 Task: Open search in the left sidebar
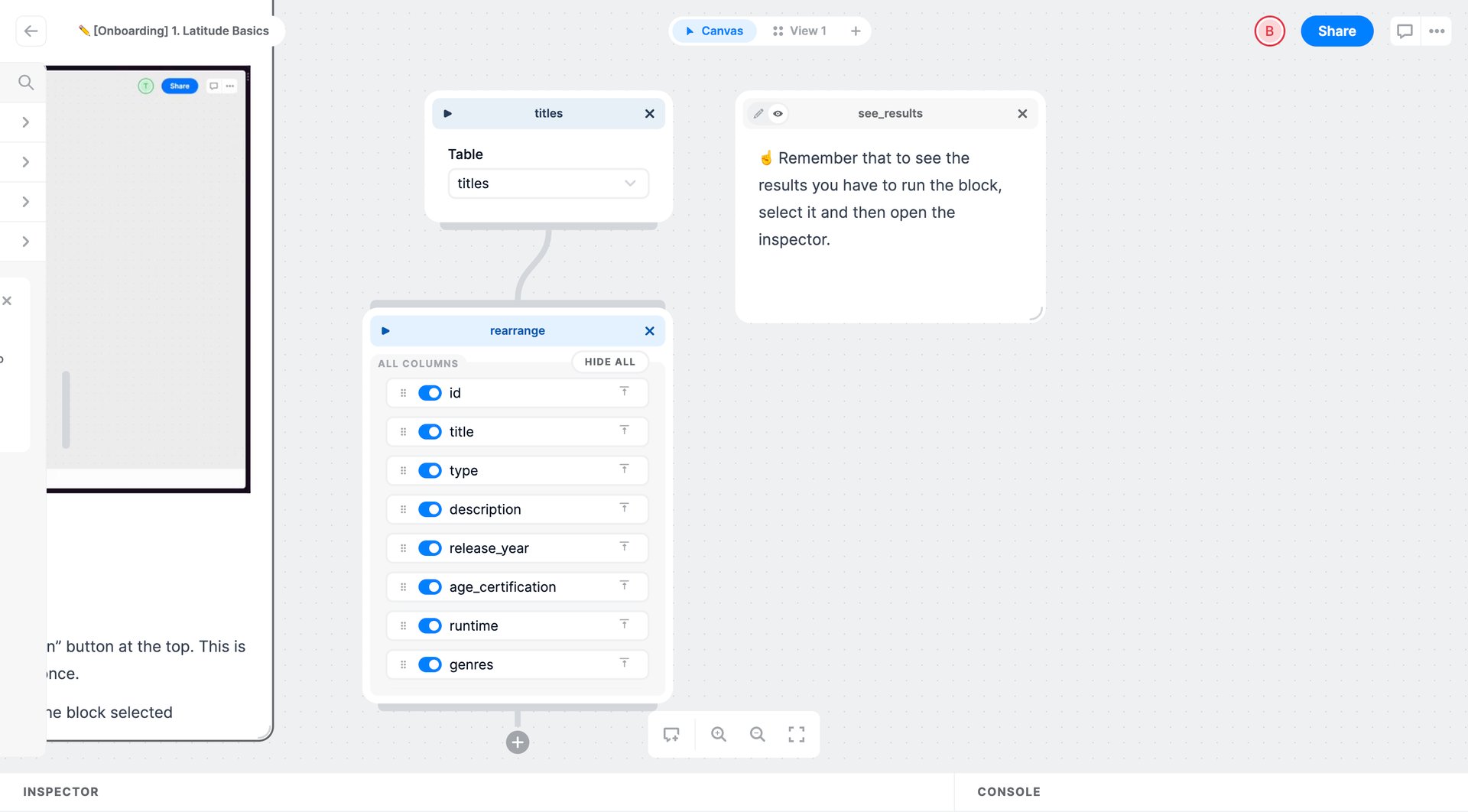click(25, 82)
